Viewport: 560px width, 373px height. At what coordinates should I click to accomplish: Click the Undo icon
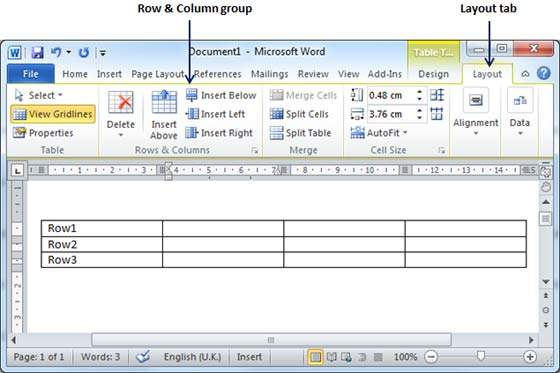[x=56, y=53]
